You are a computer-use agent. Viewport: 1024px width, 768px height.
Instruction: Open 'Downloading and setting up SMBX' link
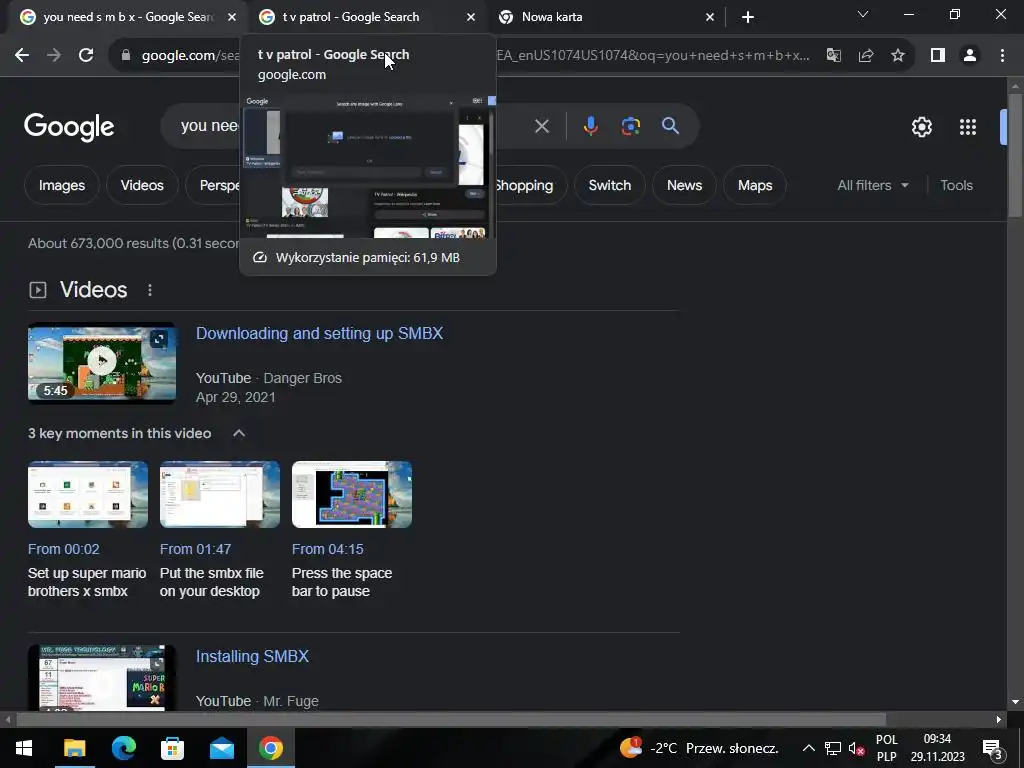pos(319,333)
